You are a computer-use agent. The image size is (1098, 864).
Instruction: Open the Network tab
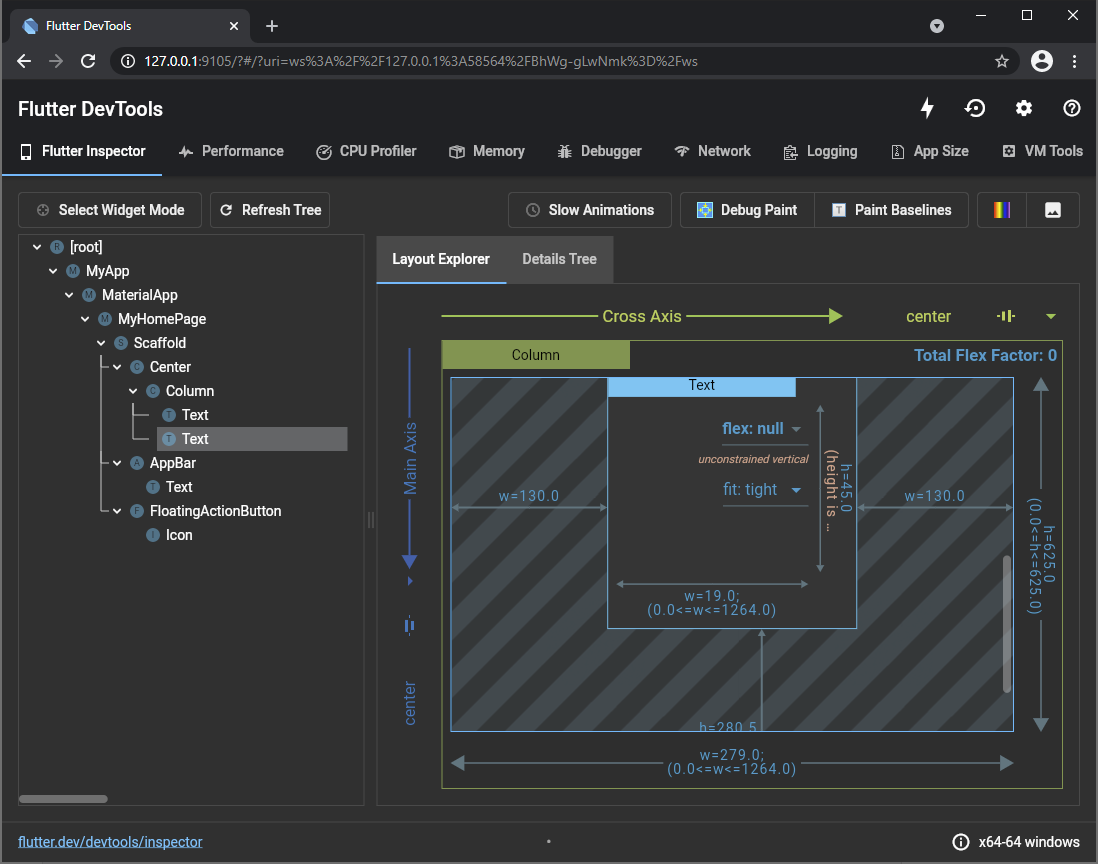(x=712, y=151)
